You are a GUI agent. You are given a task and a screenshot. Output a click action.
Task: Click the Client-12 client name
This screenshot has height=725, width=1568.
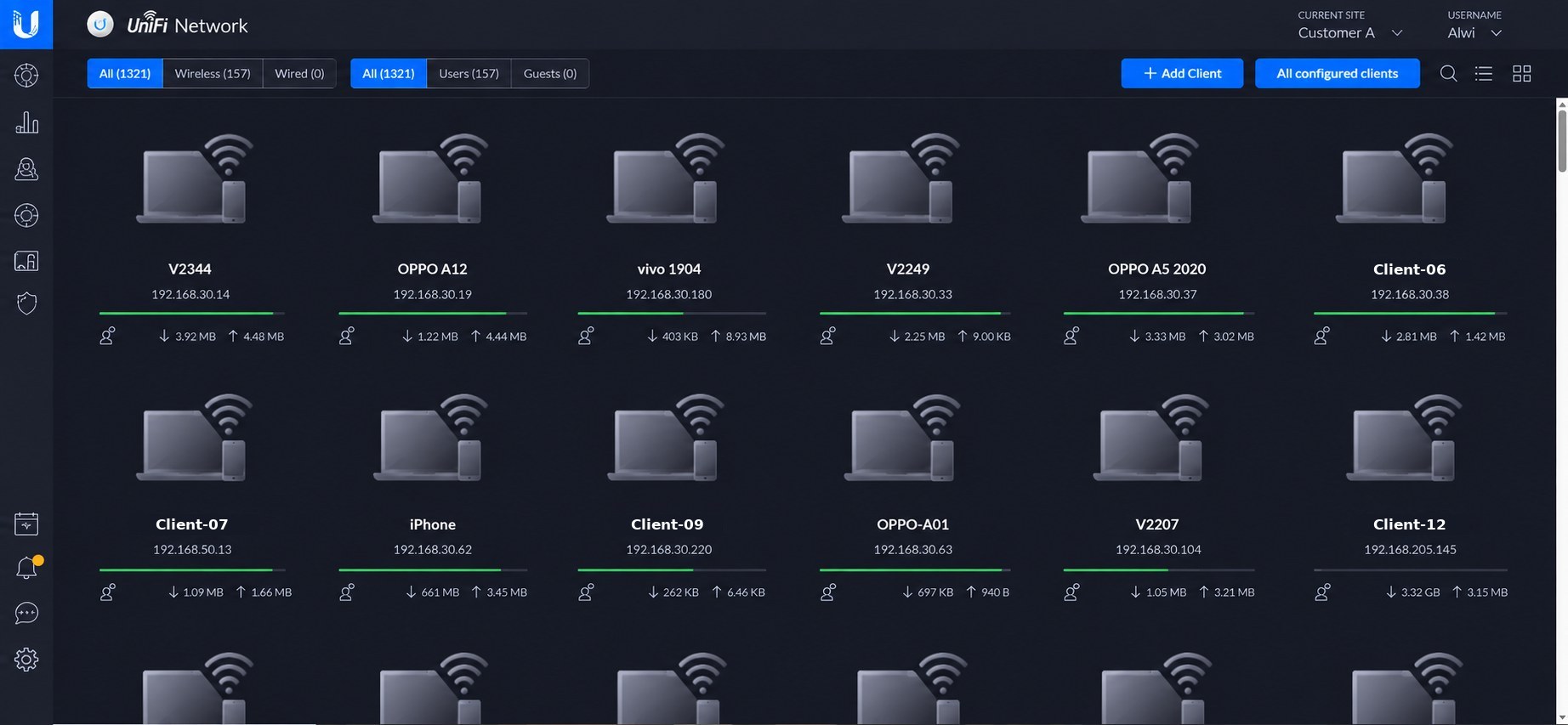pos(1409,524)
